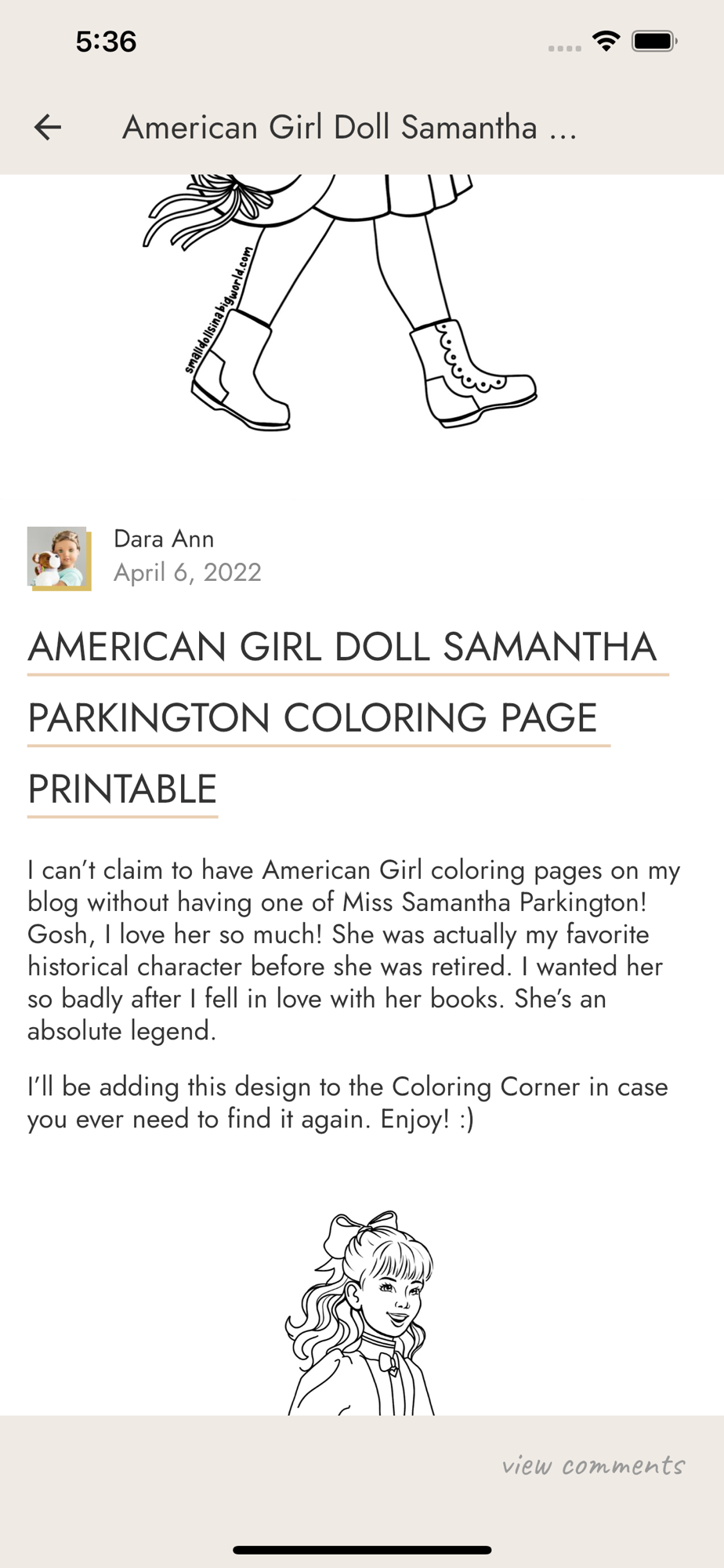724x1568 pixels.
Task: Tap the cellular signal dots icon
Action: point(564,48)
